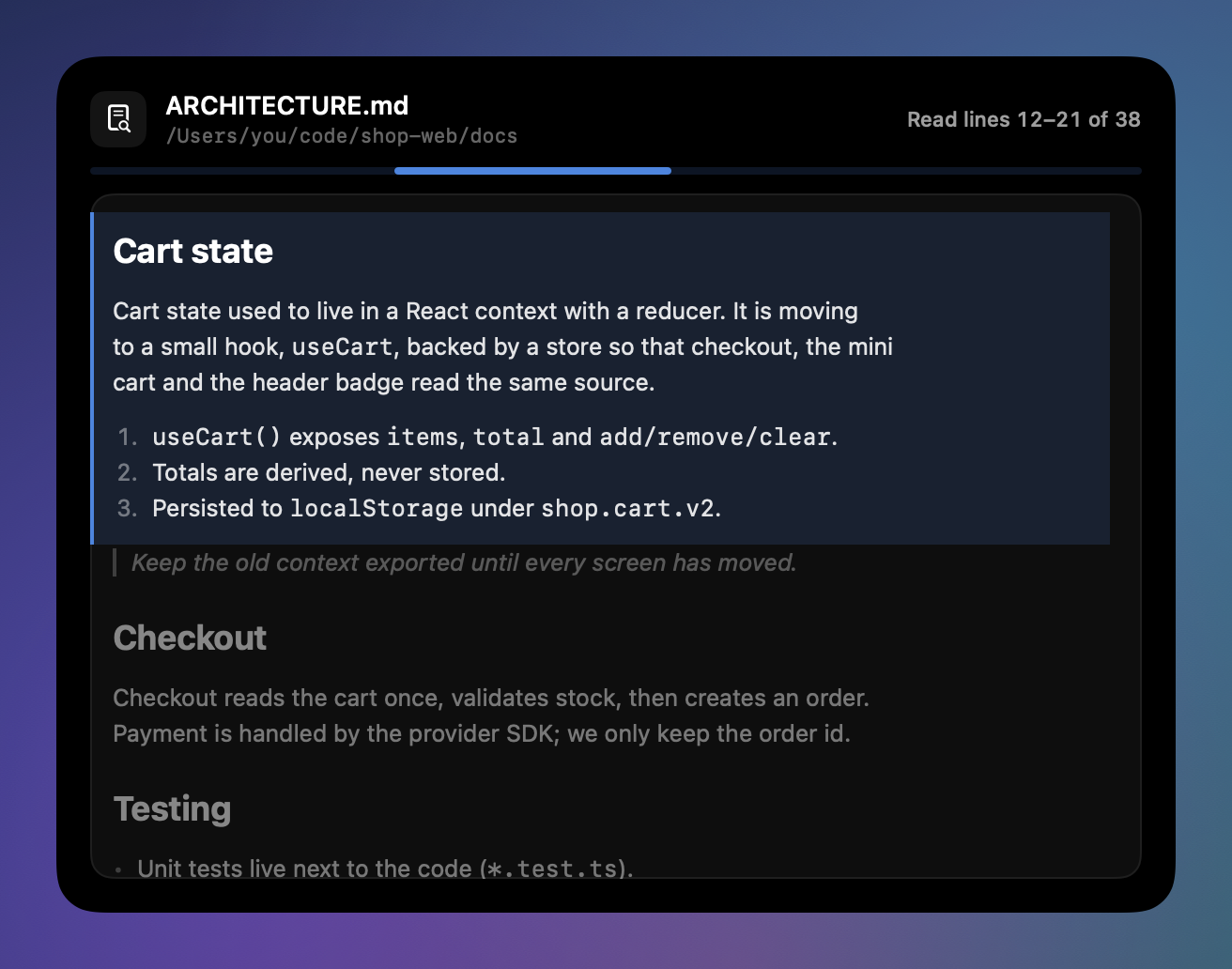The width and height of the screenshot is (1232, 969).
Task: Select the ARCHITECTURE.md file title
Action: pos(287,105)
